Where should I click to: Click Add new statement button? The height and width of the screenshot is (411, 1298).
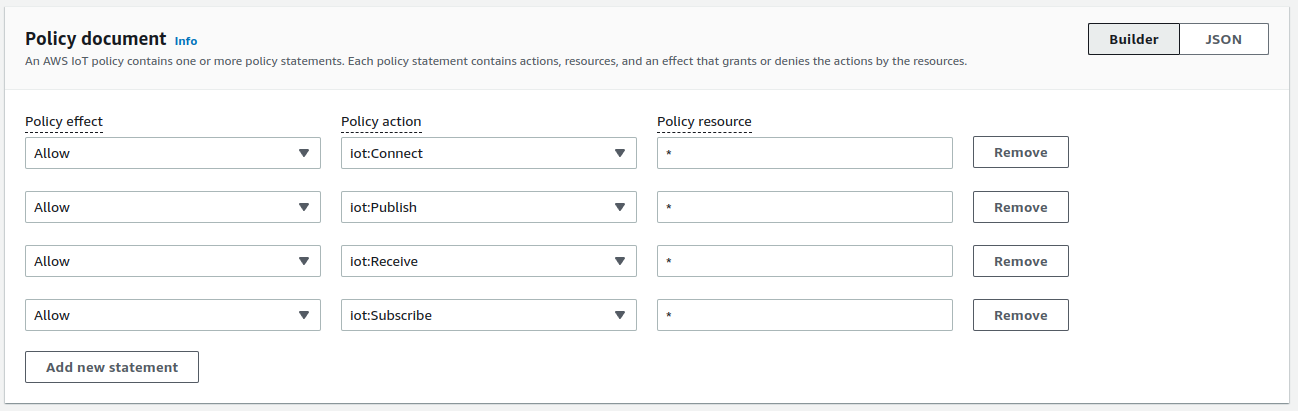pos(112,367)
